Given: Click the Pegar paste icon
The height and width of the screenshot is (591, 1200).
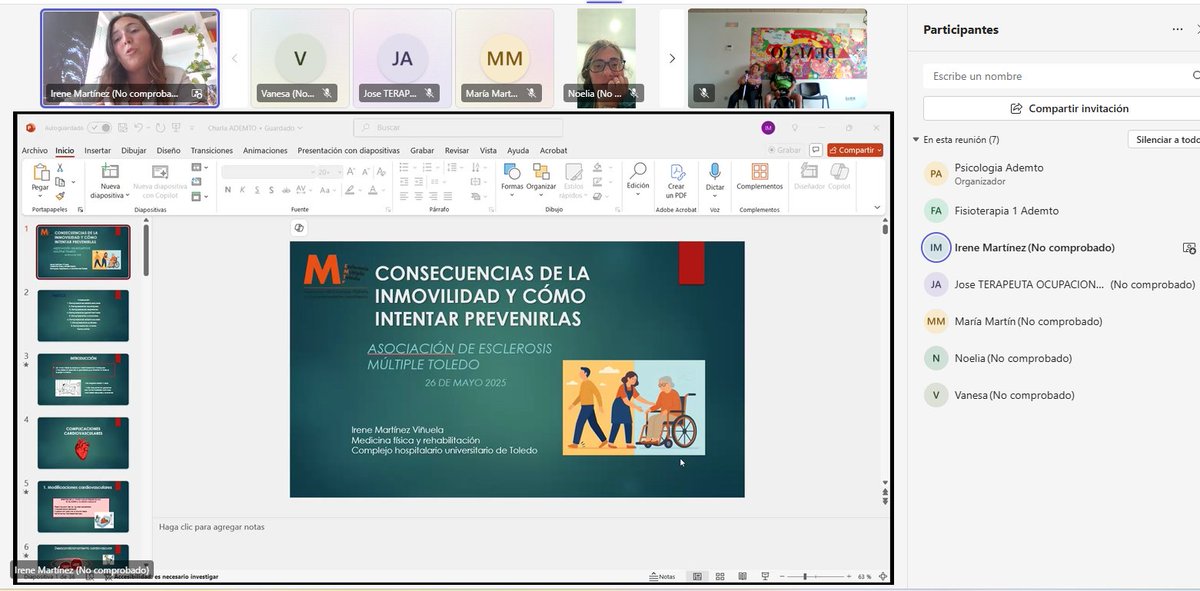Looking at the screenshot, I should [41, 173].
